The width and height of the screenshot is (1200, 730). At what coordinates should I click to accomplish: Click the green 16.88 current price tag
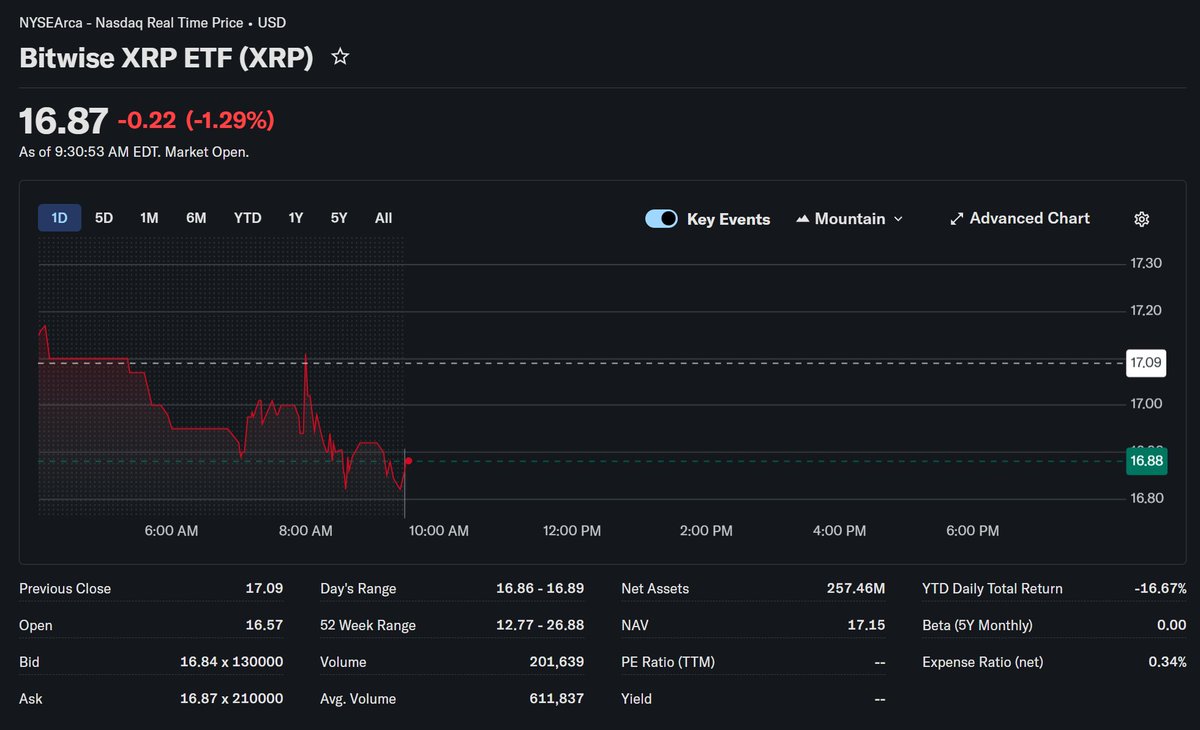[x=1146, y=461]
